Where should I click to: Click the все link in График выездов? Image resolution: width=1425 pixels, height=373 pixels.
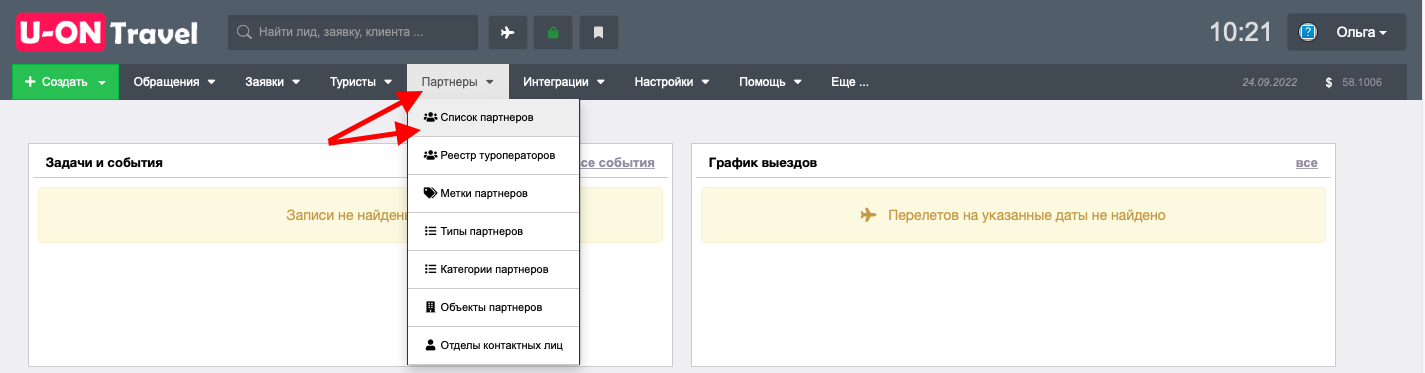tap(1306, 162)
